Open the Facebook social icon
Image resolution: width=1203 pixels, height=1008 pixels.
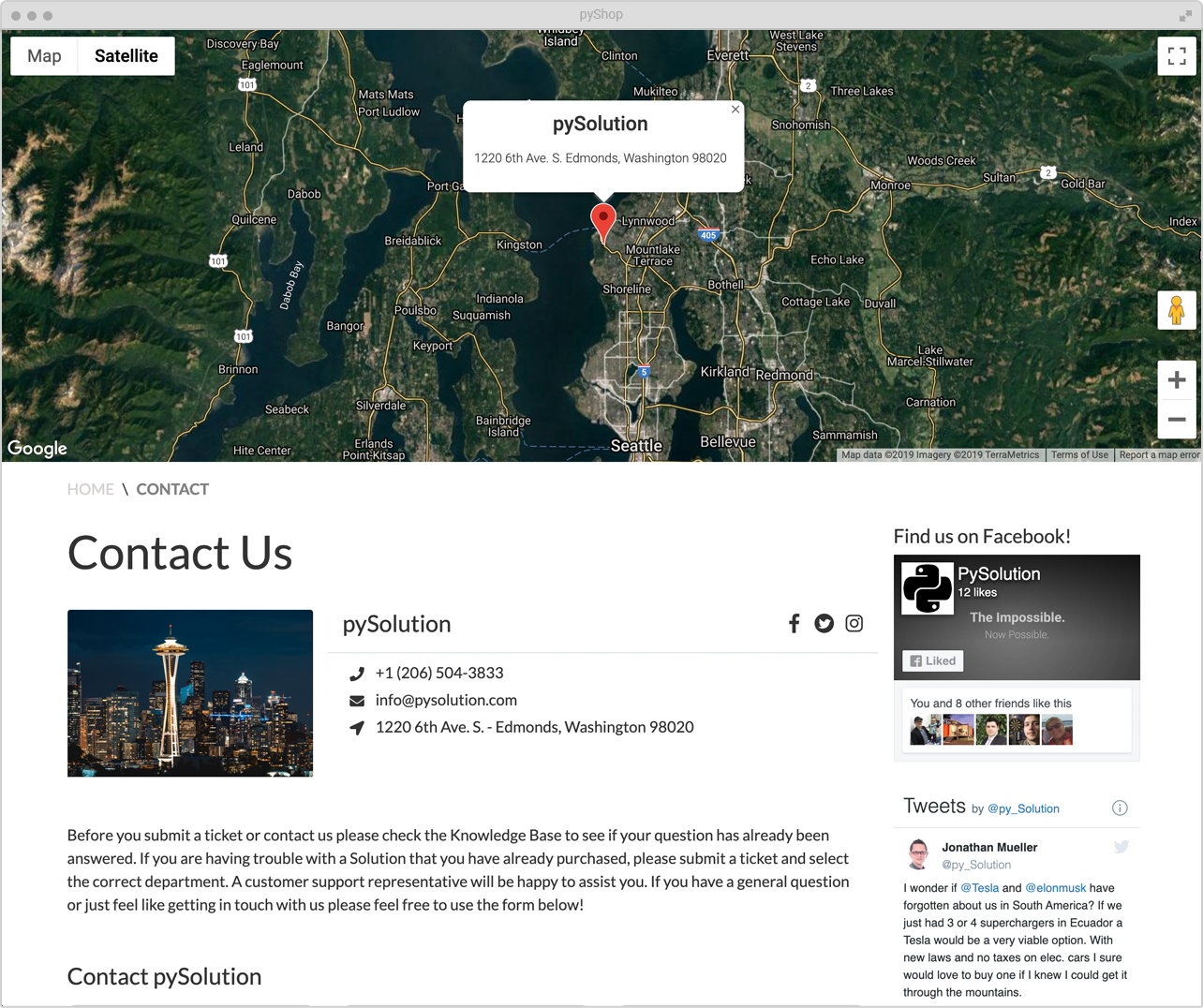tap(794, 624)
